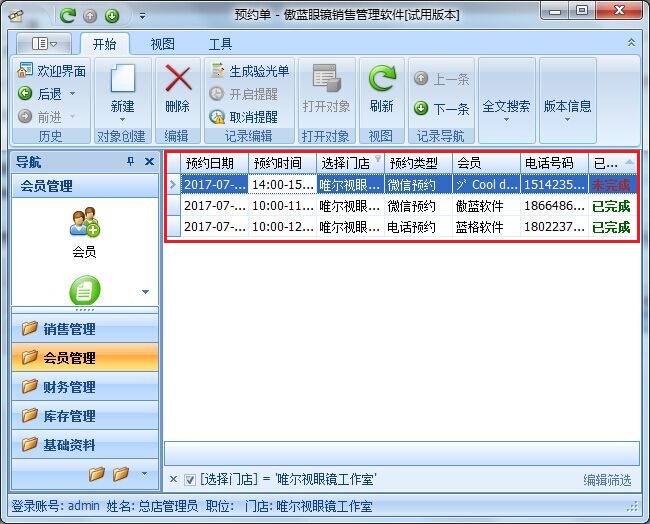The width and height of the screenshot is (650, 524).
Task: Click second folder icon in navigation overflow bar
Action: tap(121, 473)
